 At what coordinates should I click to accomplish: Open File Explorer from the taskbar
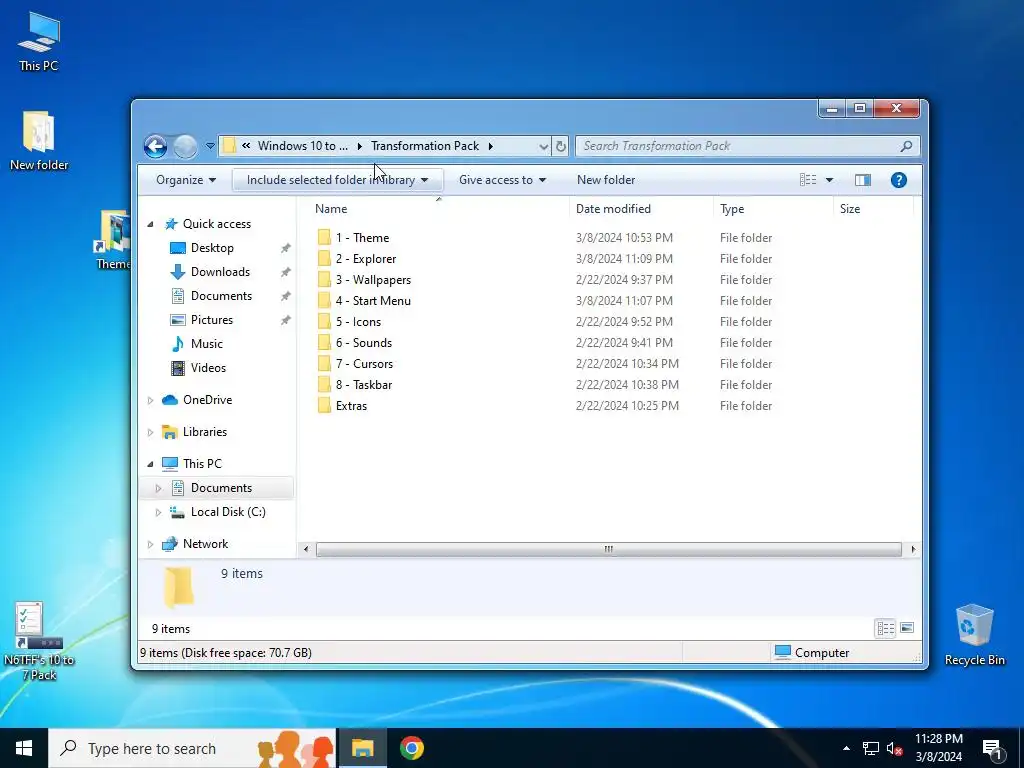362,748
